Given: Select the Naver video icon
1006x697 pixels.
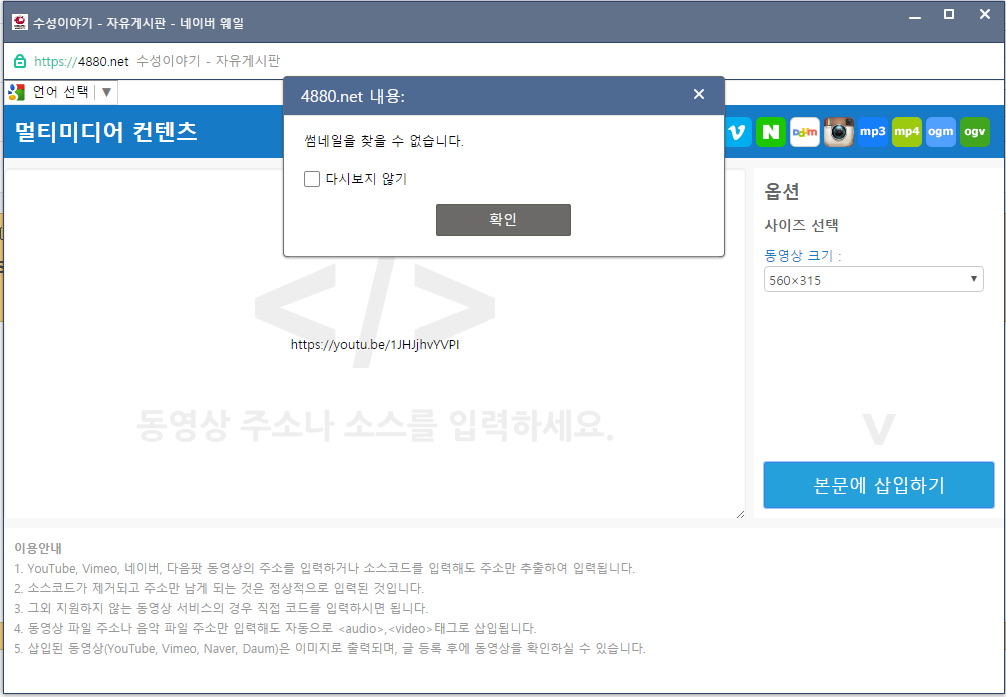Looking at the screenshot, I should pyautogui.click(x=771, y=132).
